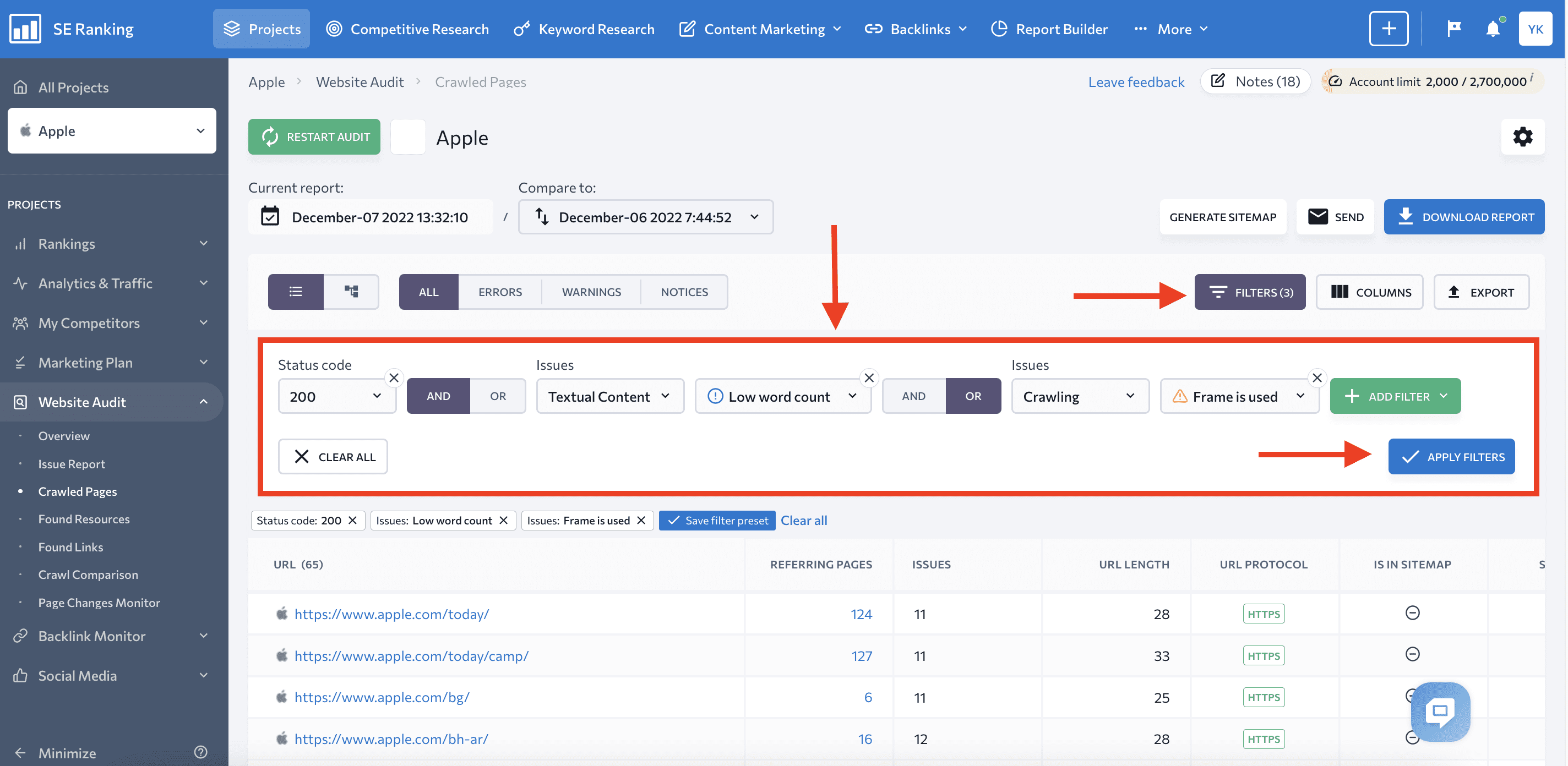The height and width of the screenshot is (766, 1568).
Task: Open the Frame is used issue dropdown
Action: (x=1239, y=396)
